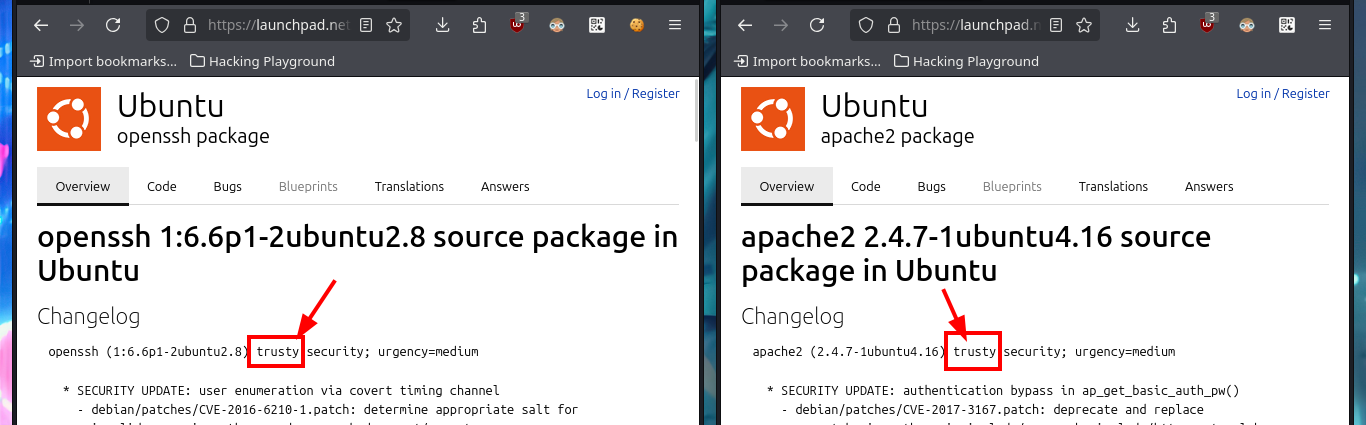Click Changelog heading on apache2 page

[x=793, y=317]
